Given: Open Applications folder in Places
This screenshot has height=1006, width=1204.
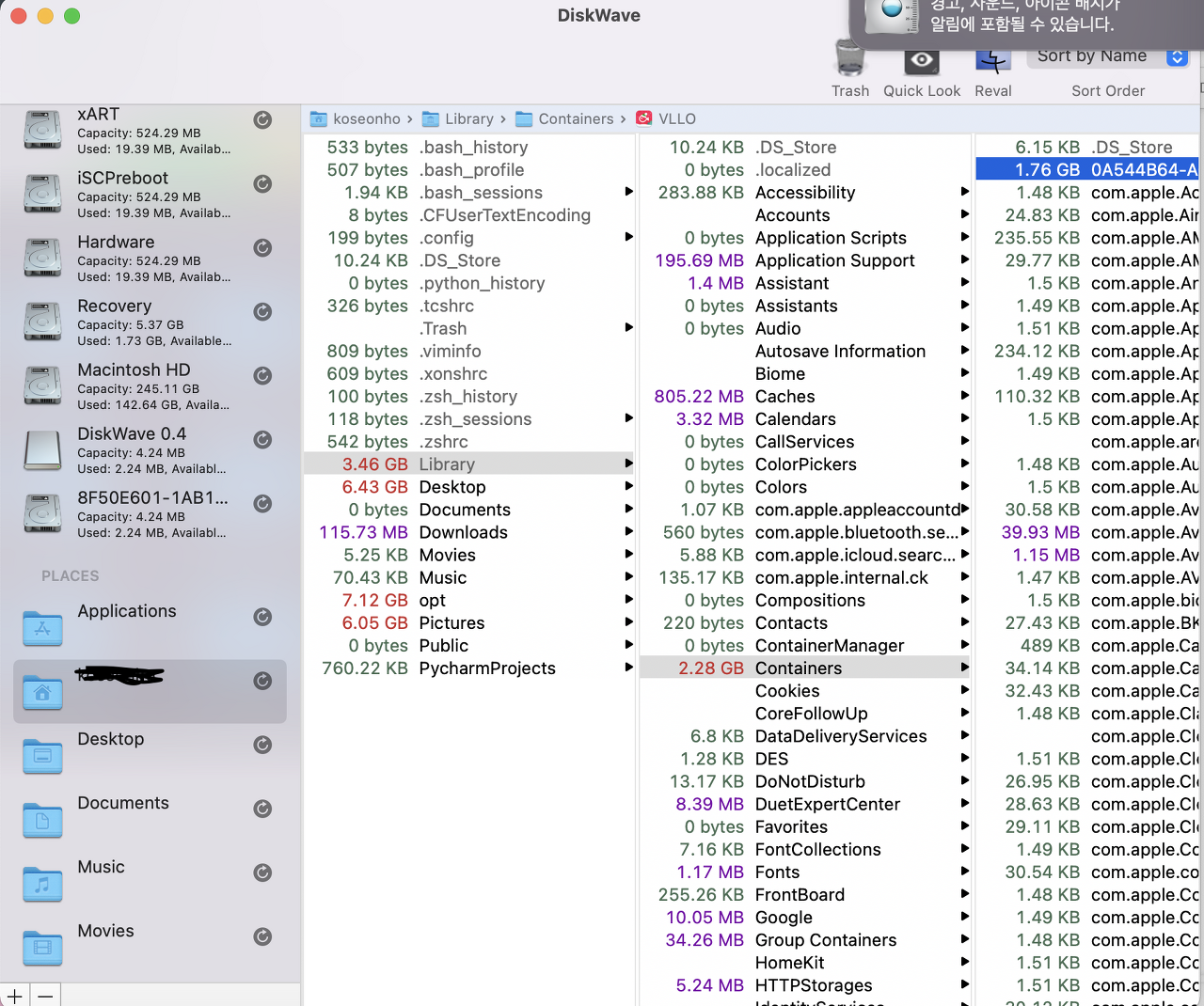Looking at the screenshot, I should 42,628.
